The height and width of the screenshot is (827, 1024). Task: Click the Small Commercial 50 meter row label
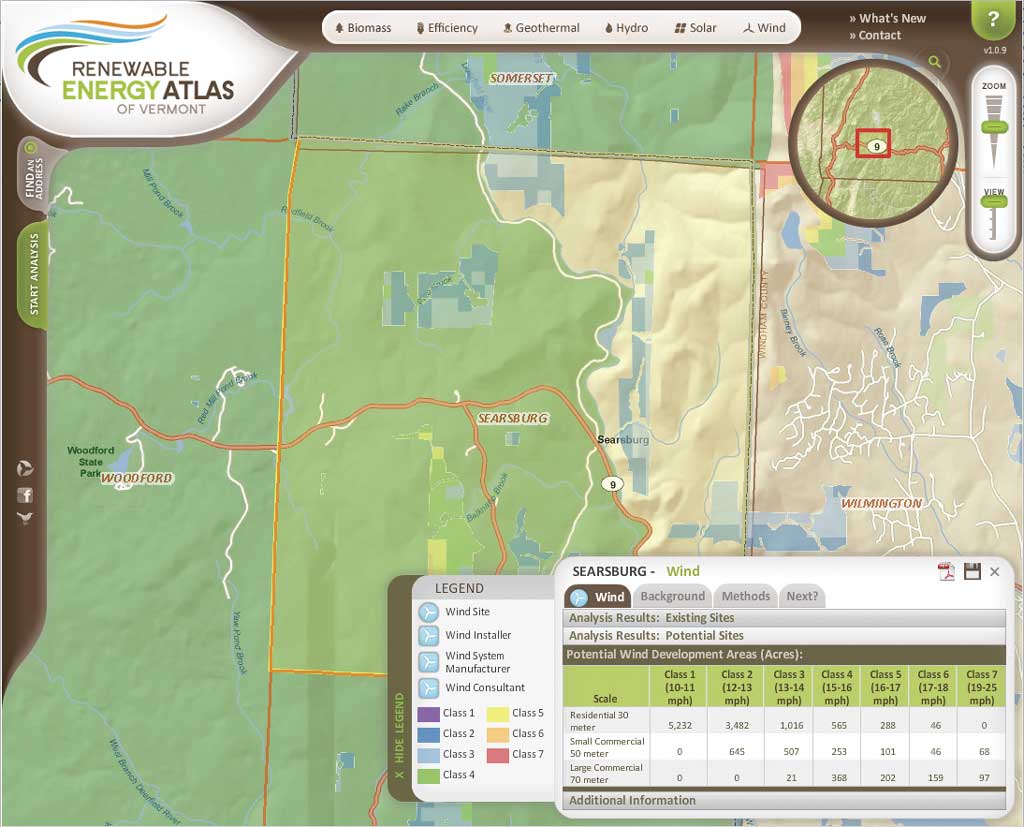coord(607,747)
